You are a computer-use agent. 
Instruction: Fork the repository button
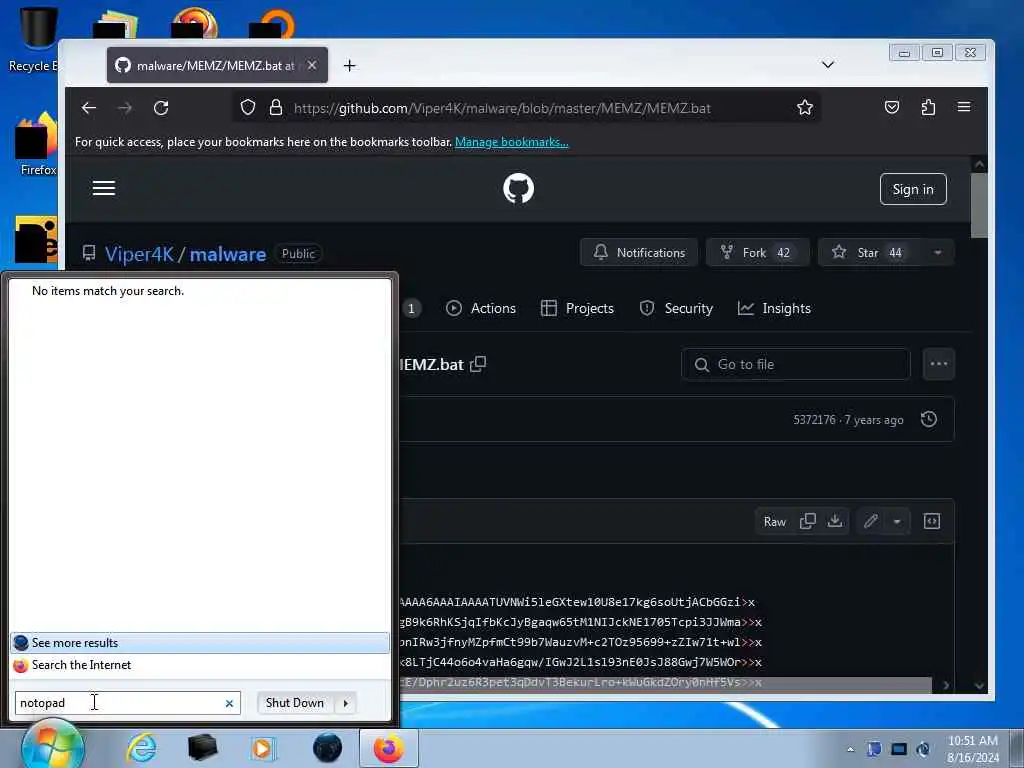click(x=758, y=253)
